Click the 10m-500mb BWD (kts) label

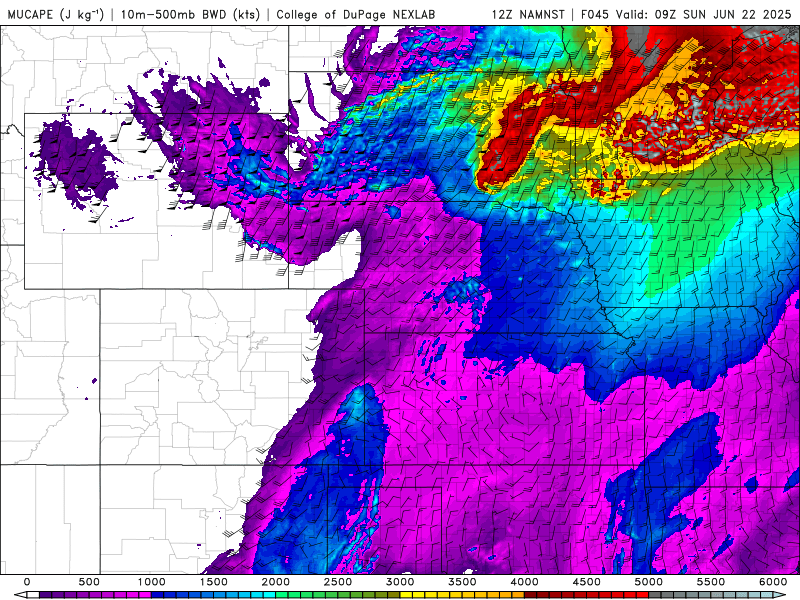pos(190,14)
